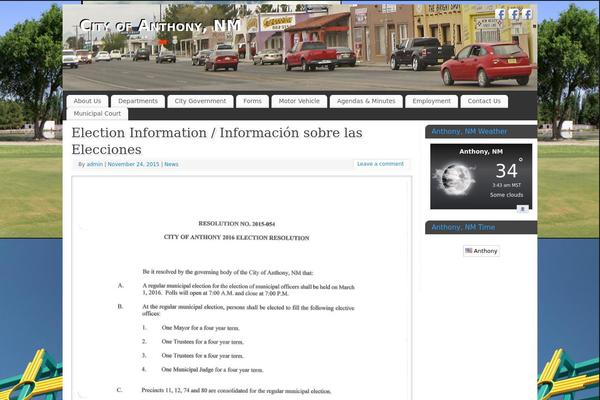Click the Anthony, NM title inside the weather widget
Image resolution: width=600 pixels, height=400 pixels.
coord(481,152)
